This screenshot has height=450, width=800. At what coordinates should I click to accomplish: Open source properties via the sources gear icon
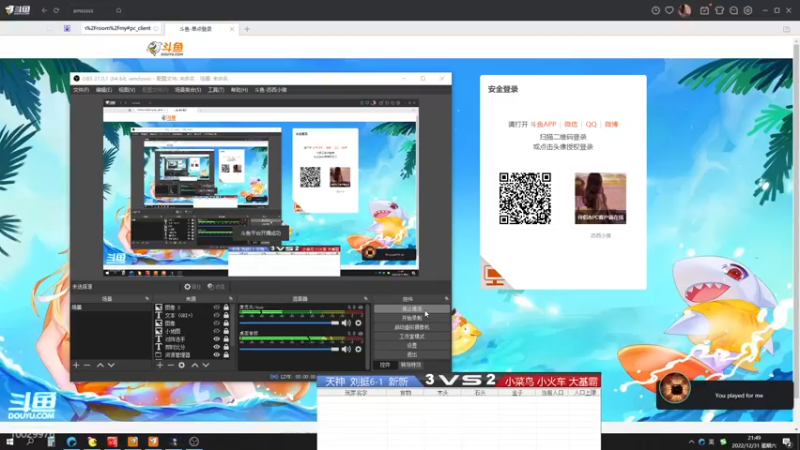tap(182, 365)
